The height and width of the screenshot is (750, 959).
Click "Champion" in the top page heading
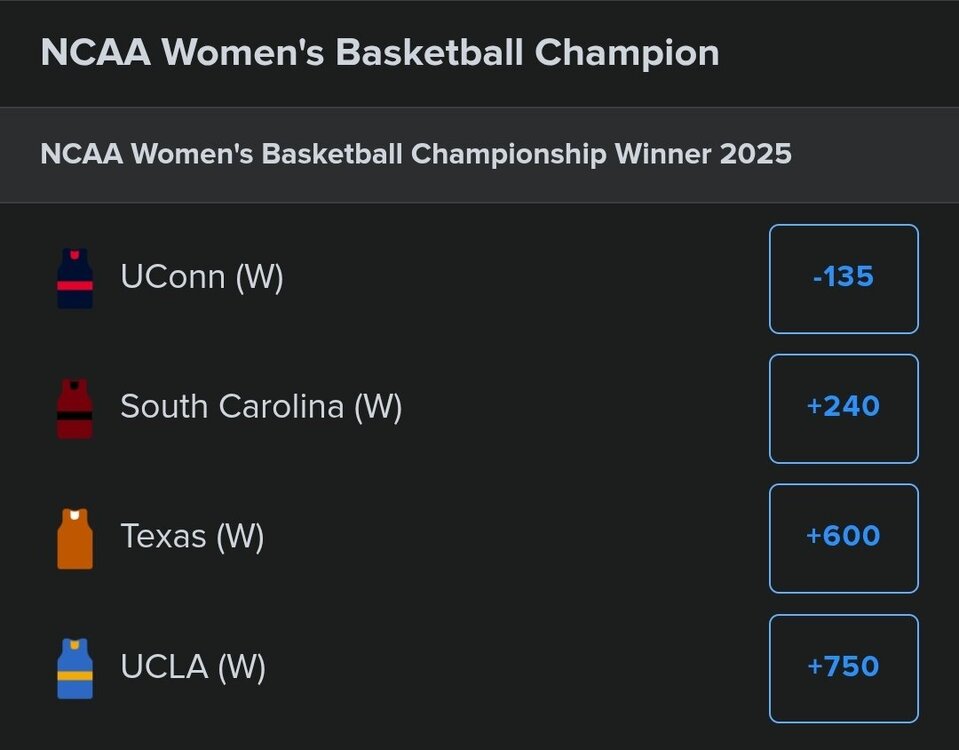tap(627, 53)
